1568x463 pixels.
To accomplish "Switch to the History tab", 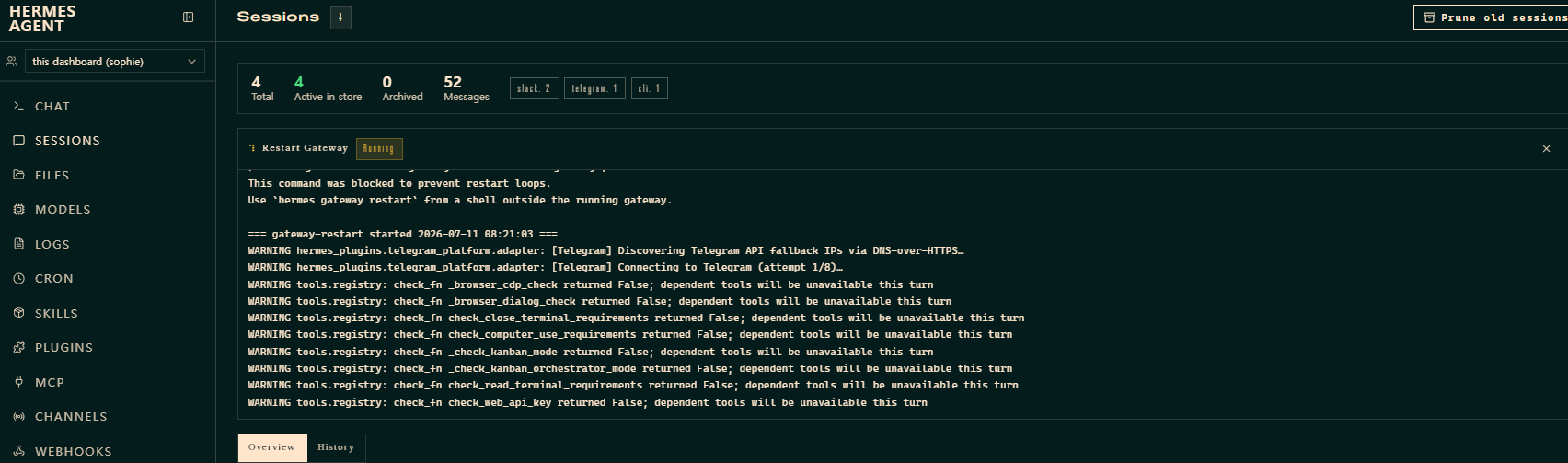I will (336, 447).
